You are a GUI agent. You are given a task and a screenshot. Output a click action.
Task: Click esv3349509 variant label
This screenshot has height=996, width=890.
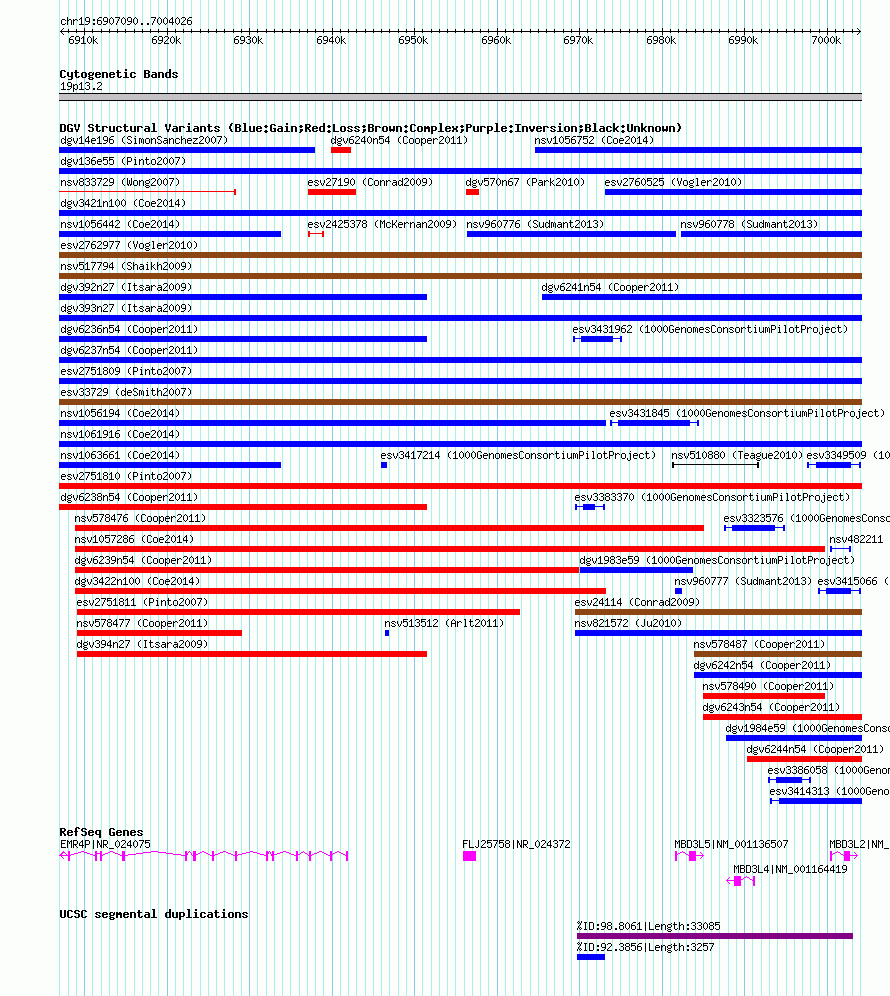(847, 455)
